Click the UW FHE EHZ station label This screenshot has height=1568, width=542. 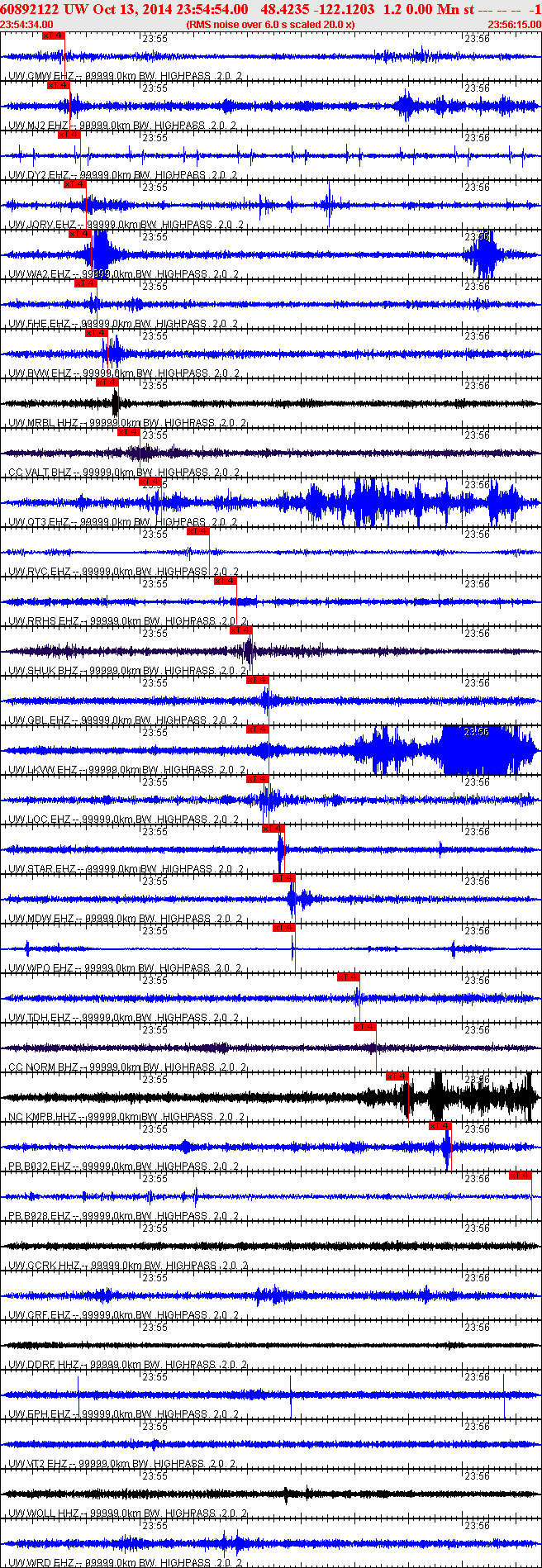(x=40, y=324)
